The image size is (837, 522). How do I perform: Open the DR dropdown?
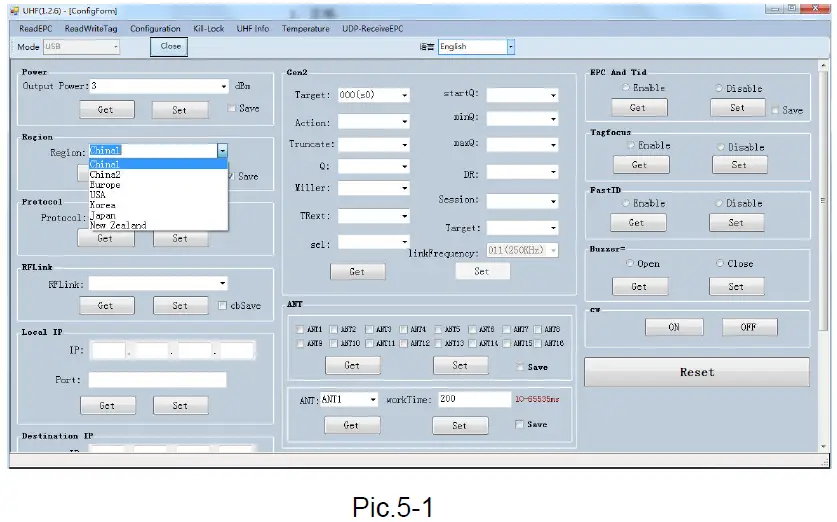pyautogui.click(x=522, y=172)
